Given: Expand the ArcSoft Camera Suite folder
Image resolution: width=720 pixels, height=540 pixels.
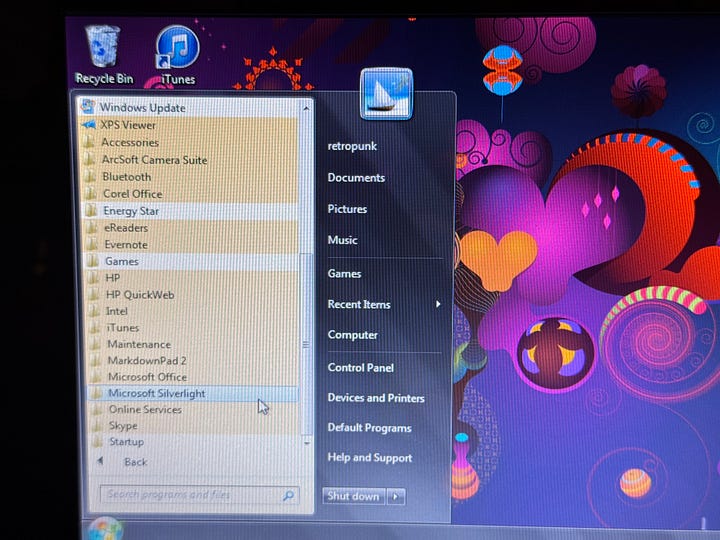Looking at the screenshot, I should coord(190,160).
